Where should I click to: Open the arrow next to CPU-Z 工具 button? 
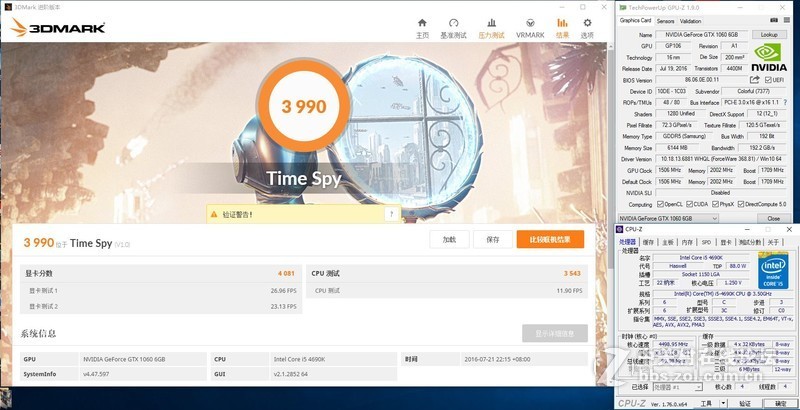coord(722,404)
